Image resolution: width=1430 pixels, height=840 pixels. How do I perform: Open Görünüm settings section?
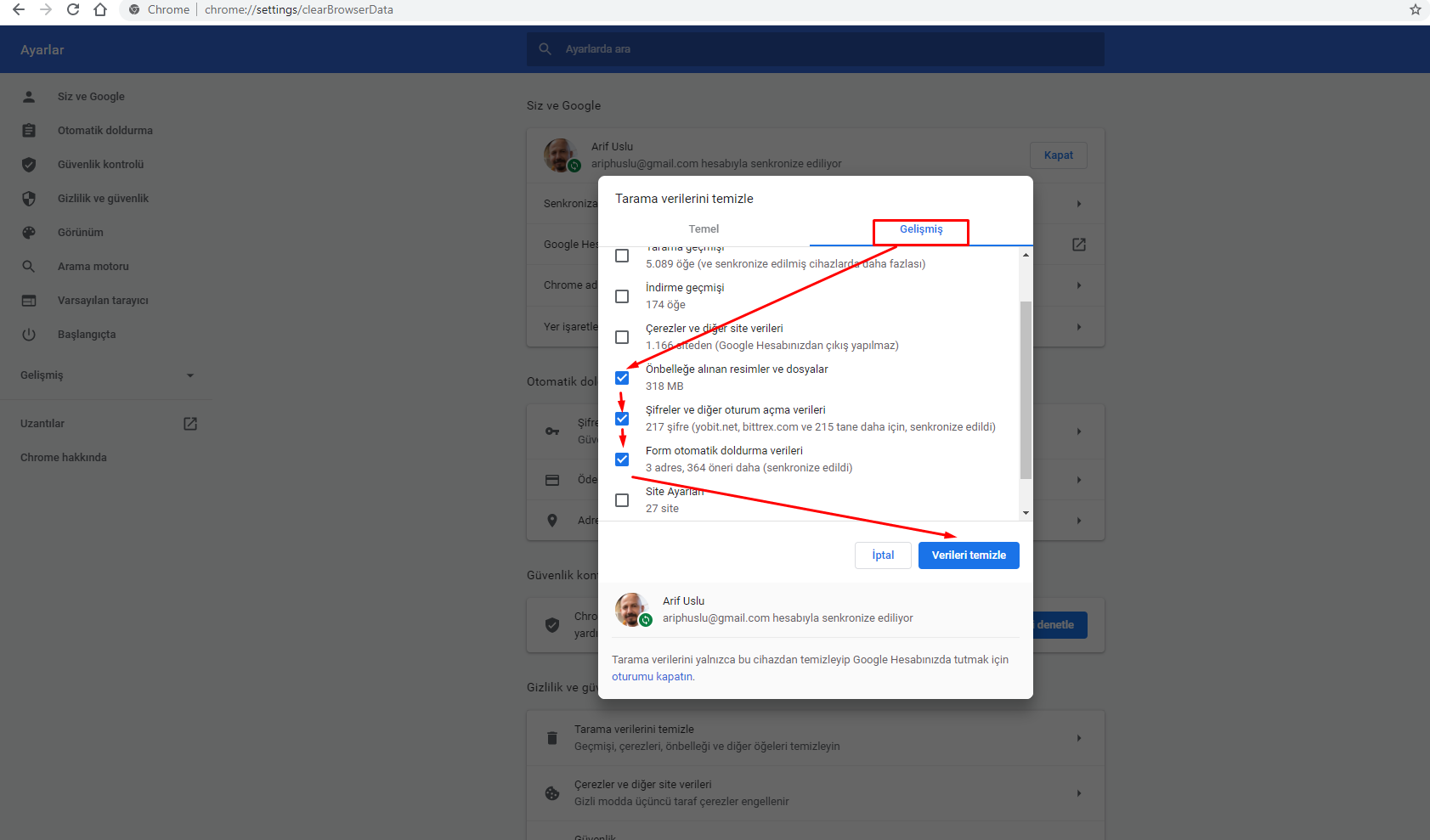point(81,233)
